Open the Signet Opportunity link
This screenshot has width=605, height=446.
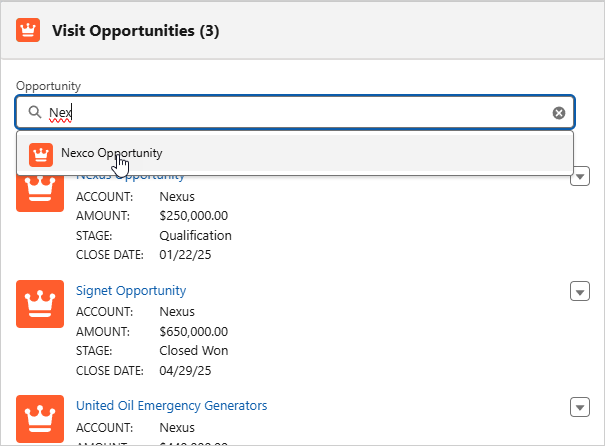pos(131,291)
